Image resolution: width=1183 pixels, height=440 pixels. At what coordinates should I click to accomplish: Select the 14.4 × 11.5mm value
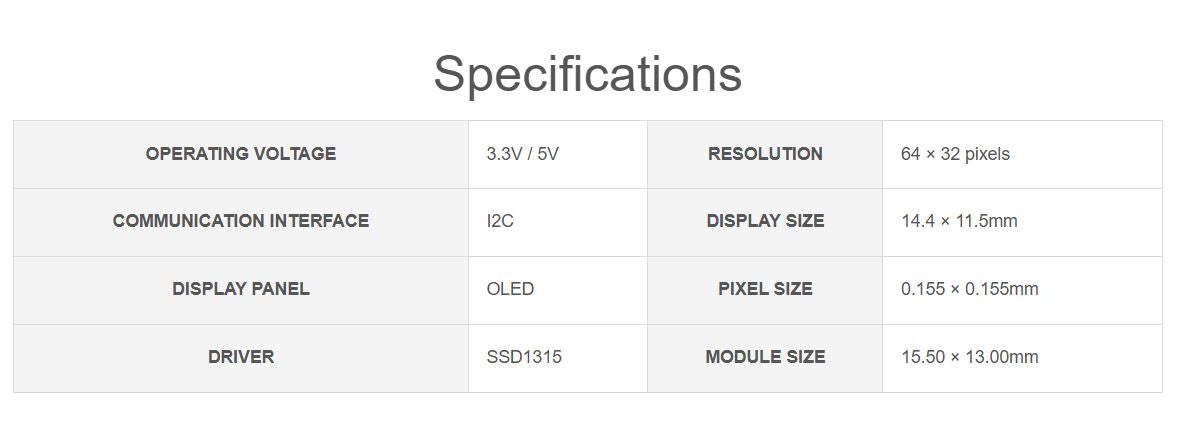click(x=959, y=221)
